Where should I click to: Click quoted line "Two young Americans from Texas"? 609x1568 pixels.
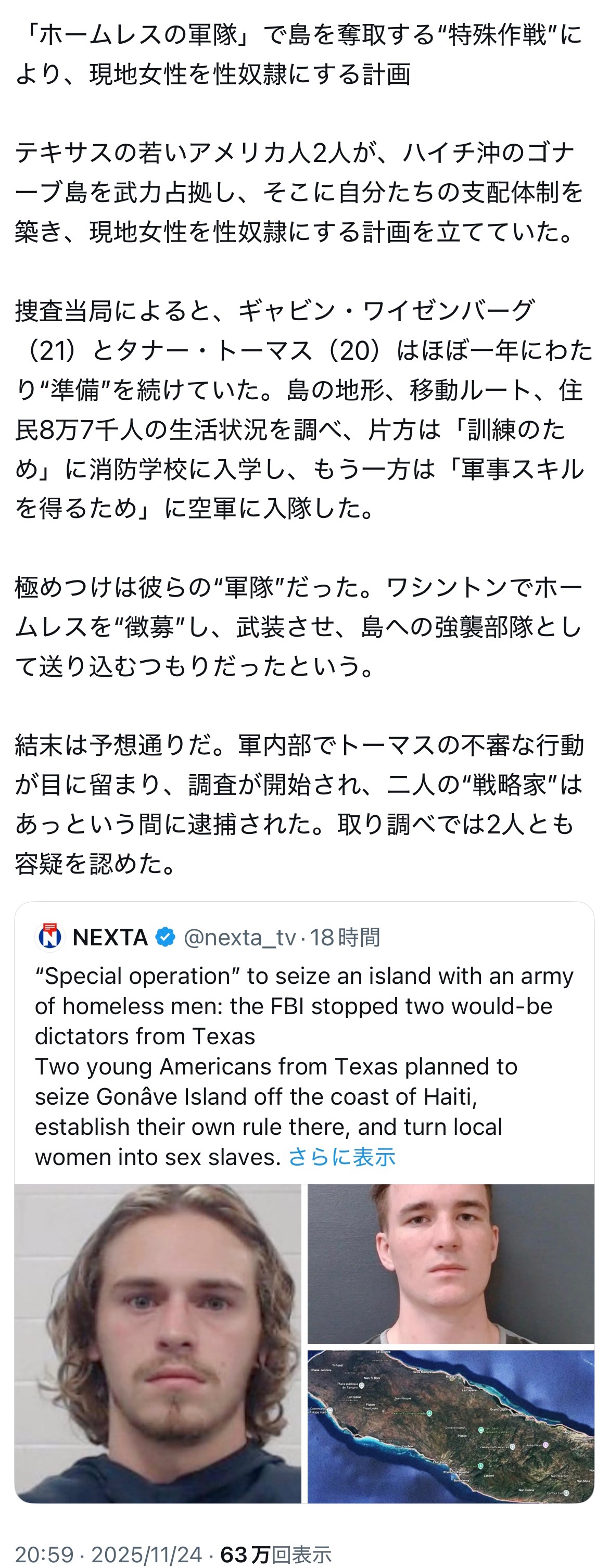pyautogui.click(x=275, y=1067)
